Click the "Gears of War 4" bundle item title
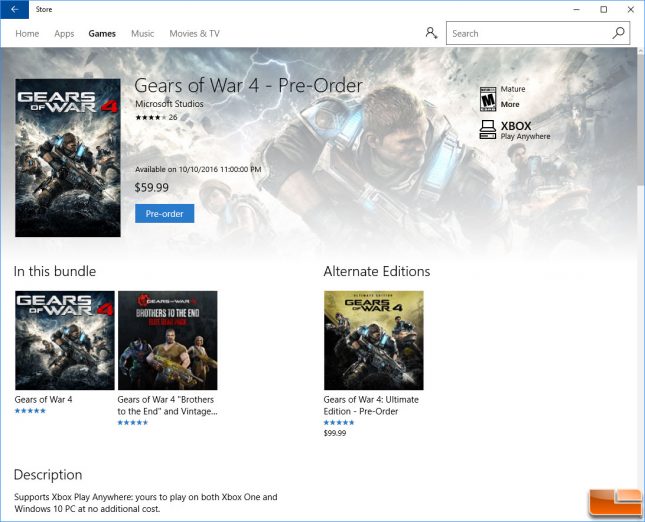Screen dimensions: 645x522 (44, 399)
